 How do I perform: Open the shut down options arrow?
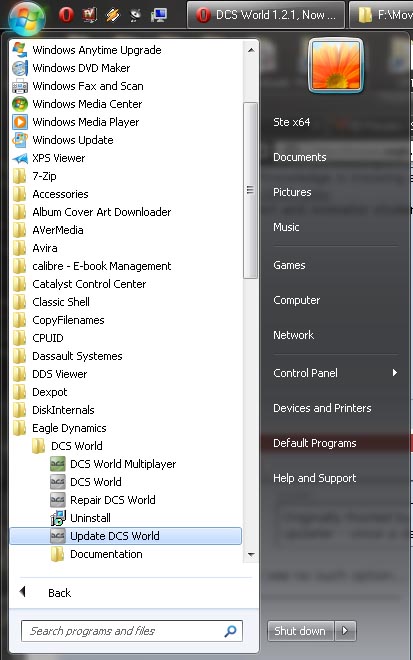point(346,631)
